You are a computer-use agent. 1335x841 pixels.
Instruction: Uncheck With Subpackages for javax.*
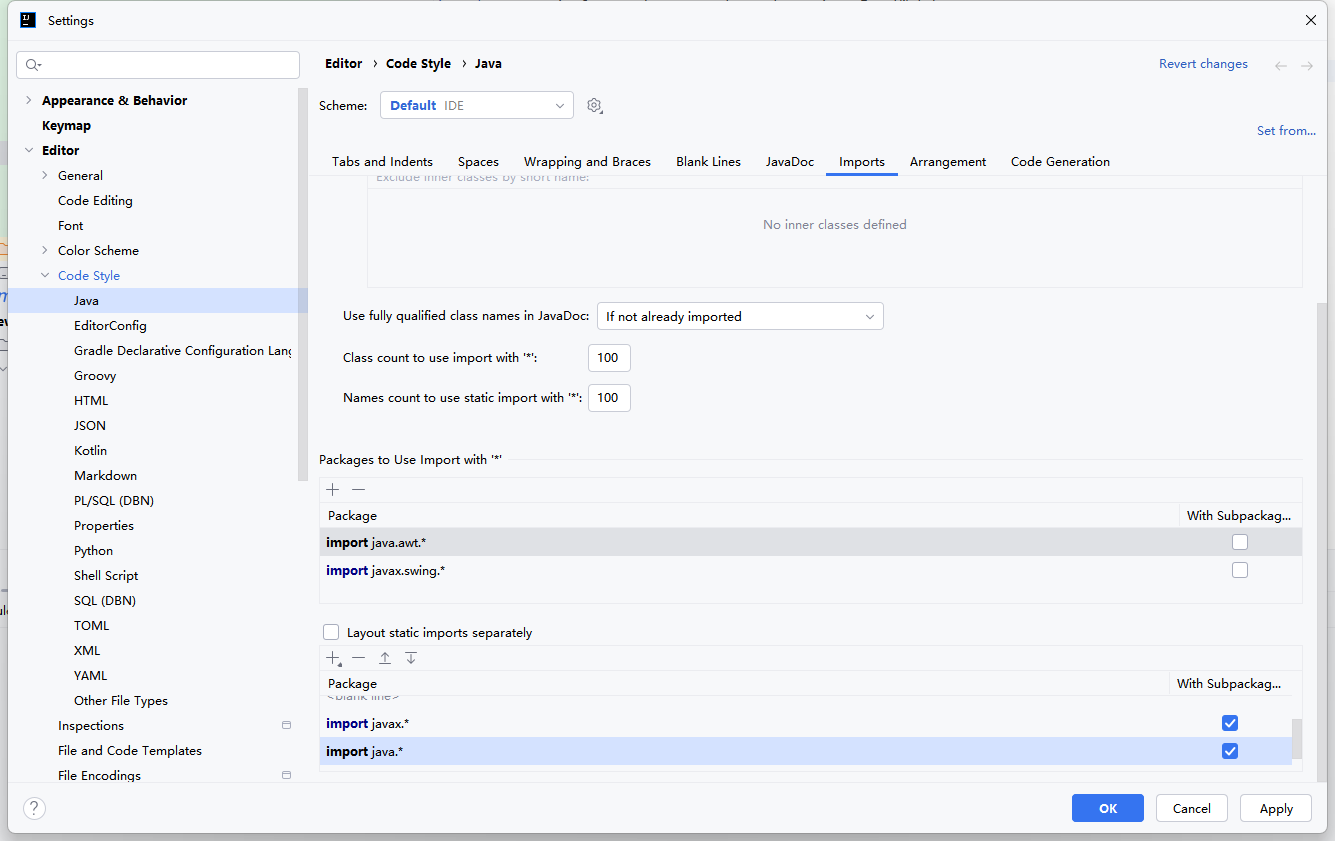coord(1229,722)
